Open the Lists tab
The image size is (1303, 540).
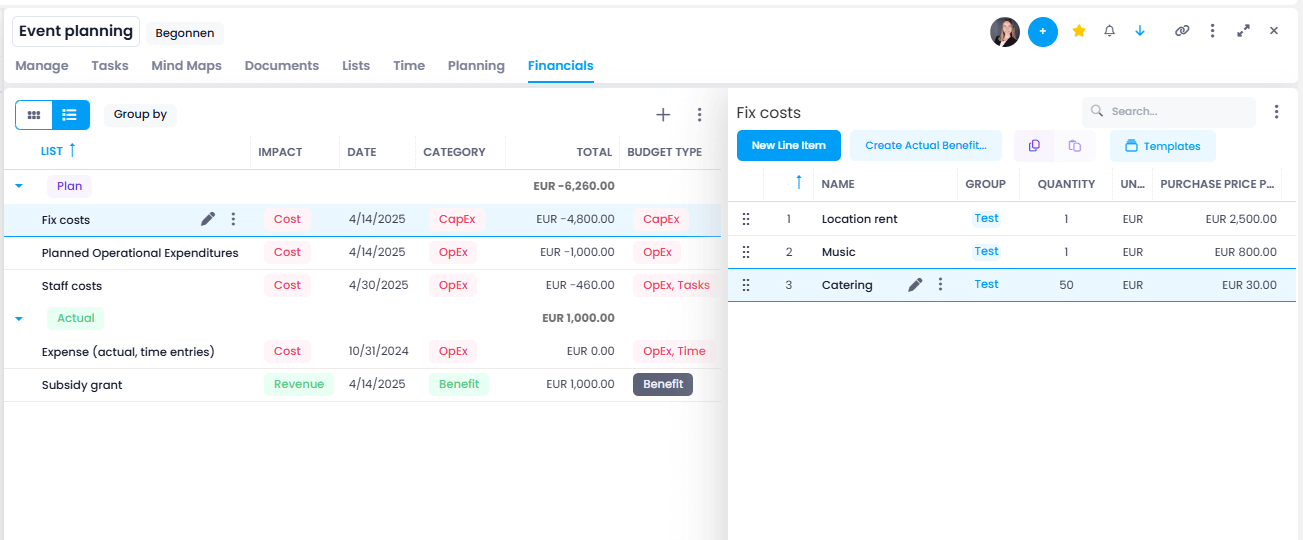pos(356,65)
